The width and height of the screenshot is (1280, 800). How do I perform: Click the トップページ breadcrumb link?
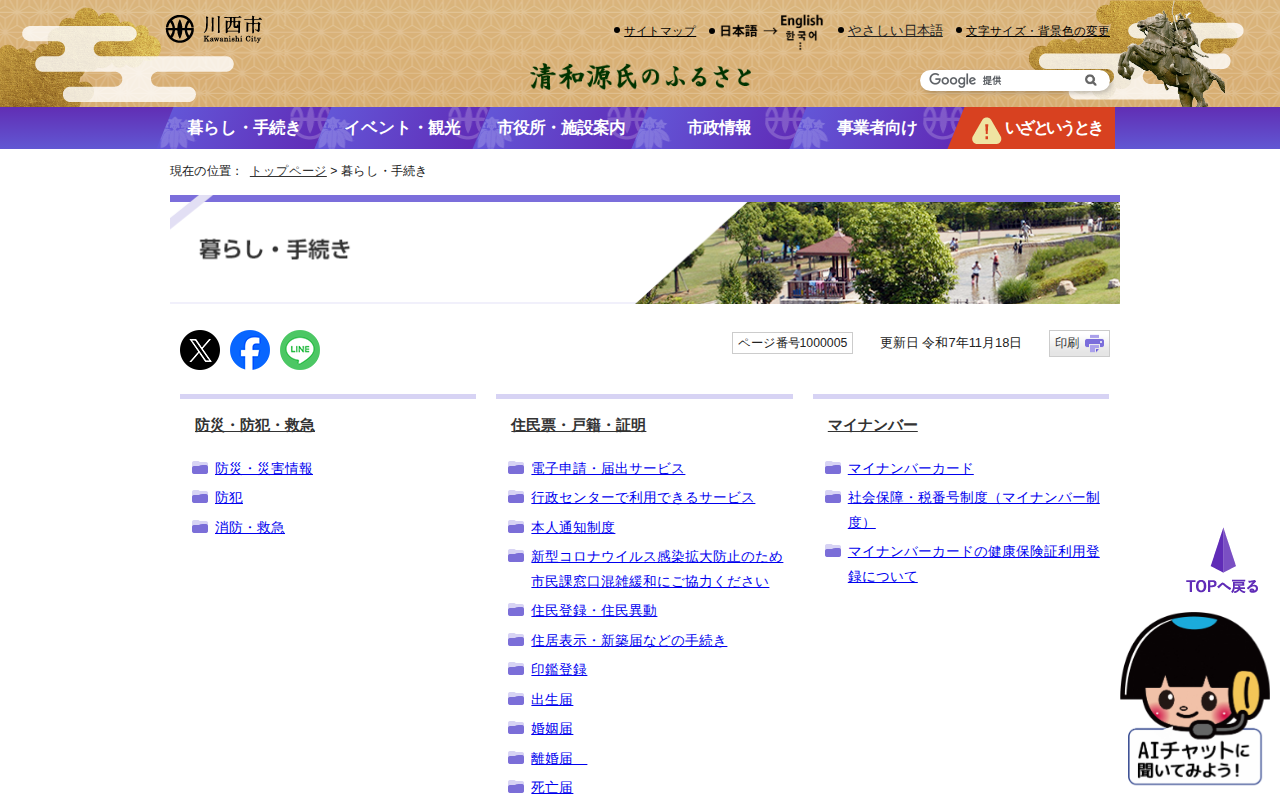tap(288, 171)
